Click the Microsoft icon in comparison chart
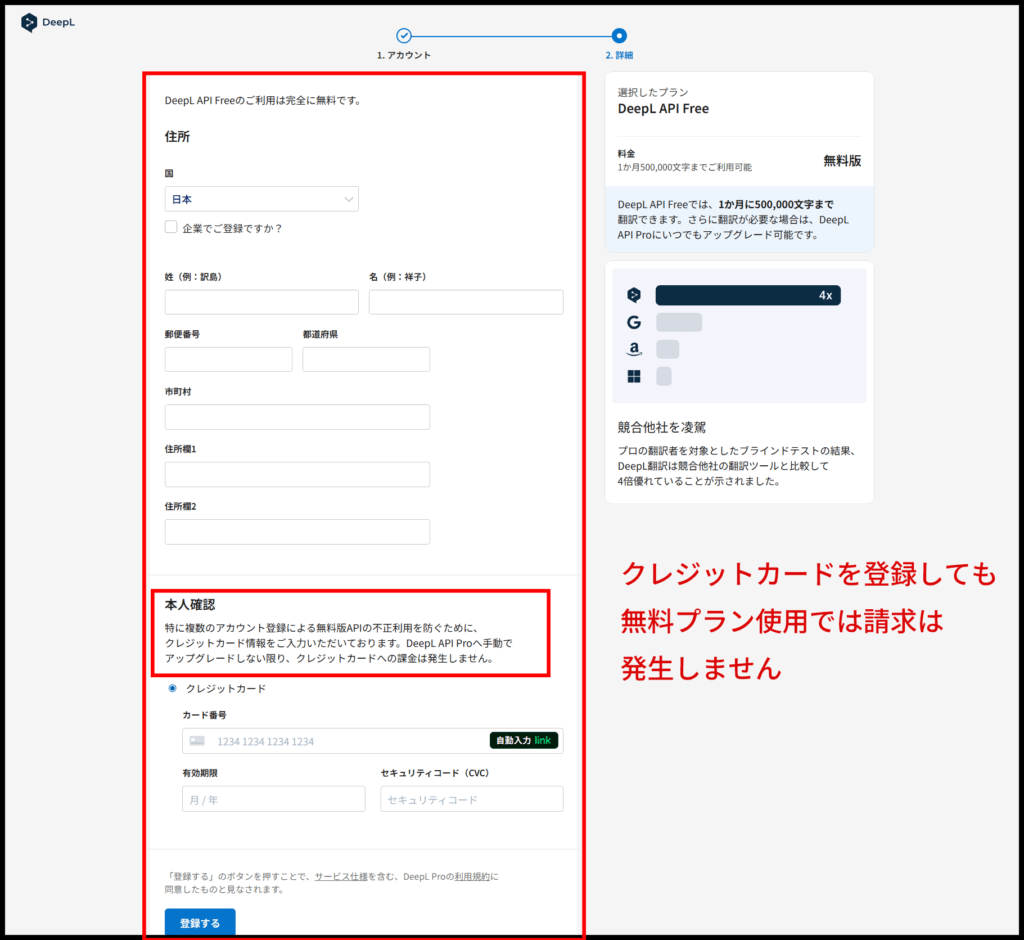 pos(633,376)
